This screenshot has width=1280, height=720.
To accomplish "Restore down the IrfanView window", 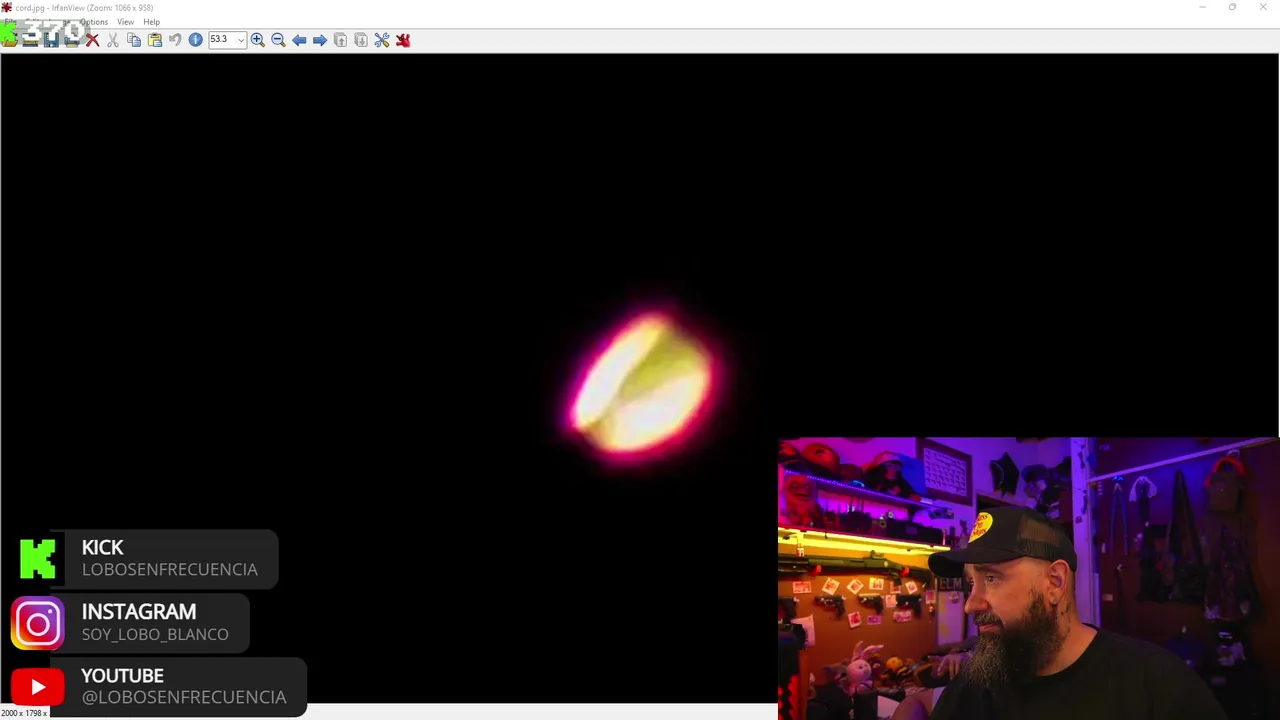I will pos(1232,7).
